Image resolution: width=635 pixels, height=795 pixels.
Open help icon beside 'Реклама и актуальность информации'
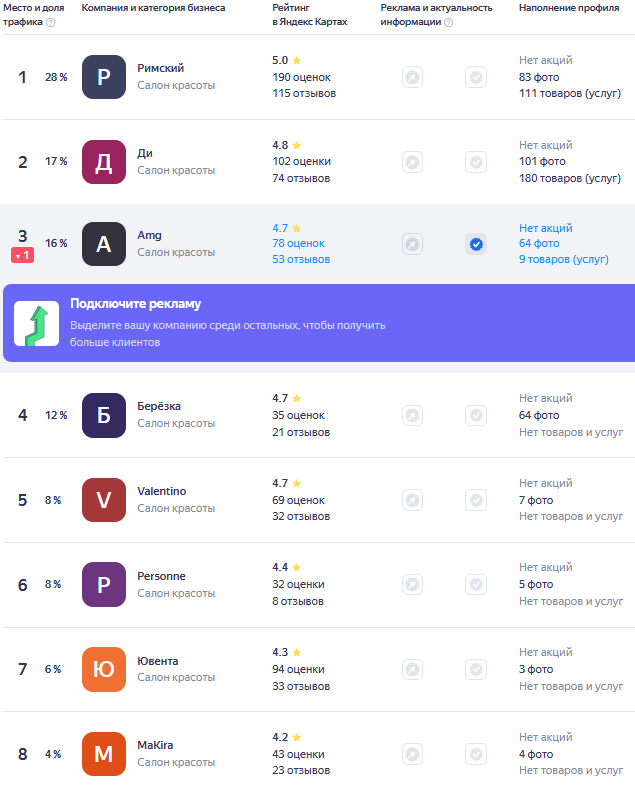click(x=448, y=22)
